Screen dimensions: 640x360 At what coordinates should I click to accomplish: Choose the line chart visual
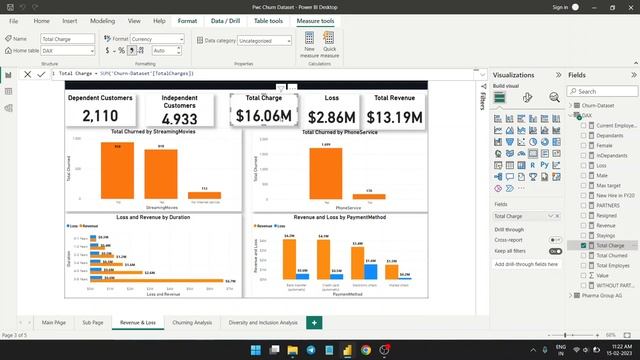coord(498,130)
